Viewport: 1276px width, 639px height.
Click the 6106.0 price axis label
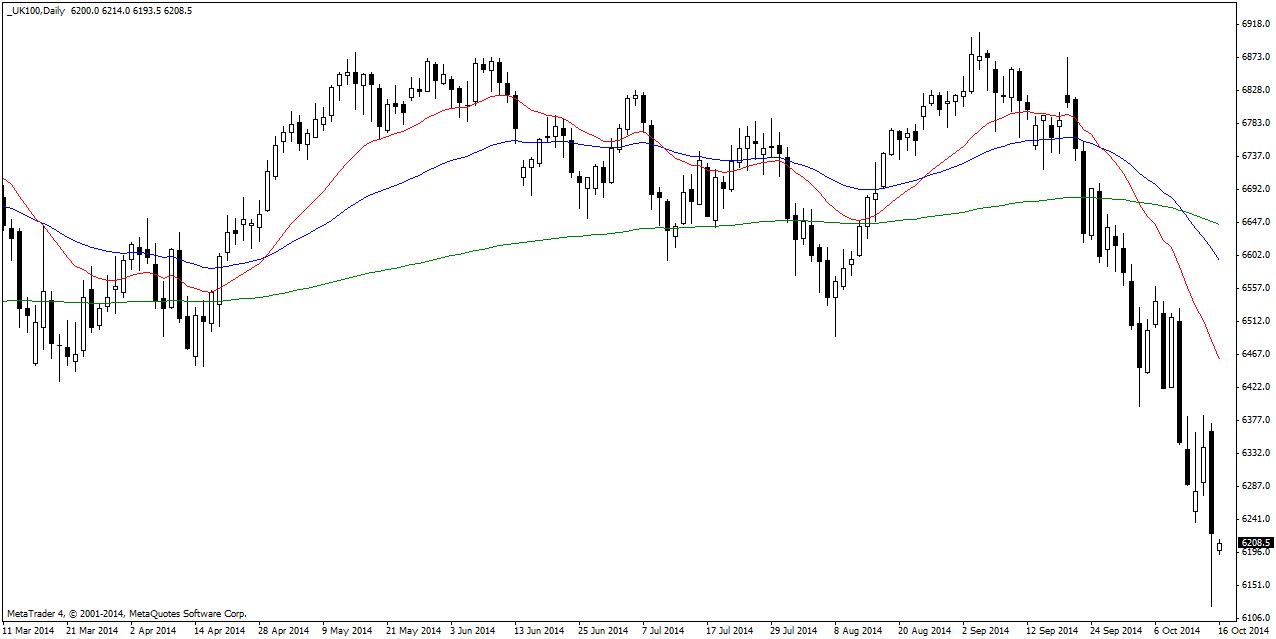pyautogui.click(x=1255, y=617)
